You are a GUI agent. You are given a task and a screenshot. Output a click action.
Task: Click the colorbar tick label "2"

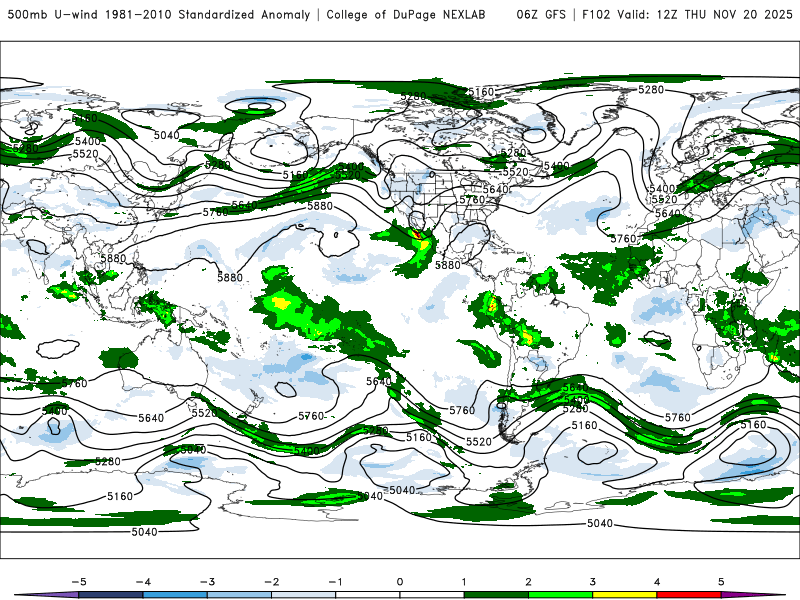click(x=528, y=582)
